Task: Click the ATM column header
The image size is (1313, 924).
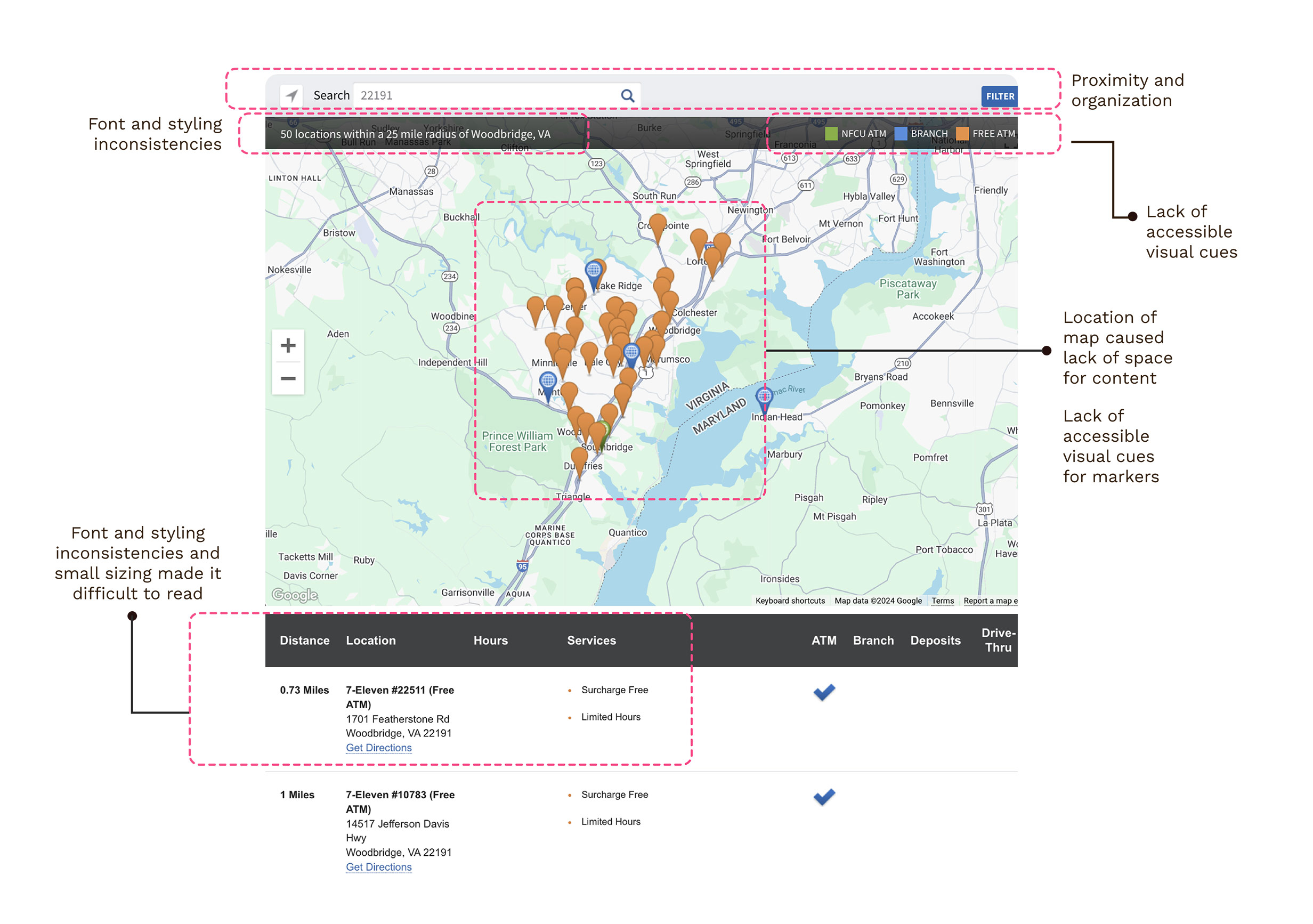Action: [x=823, y=641]
